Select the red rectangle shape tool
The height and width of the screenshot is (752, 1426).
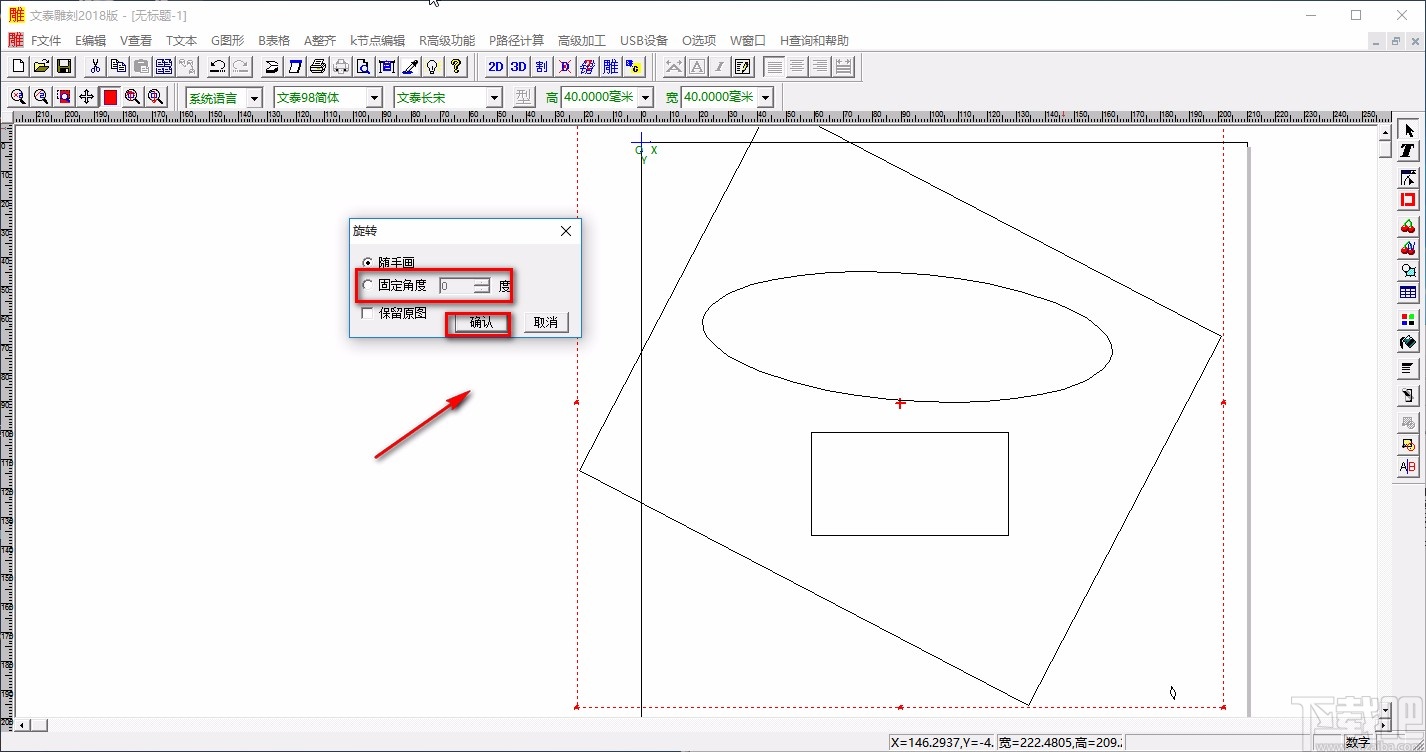(1408, 200)
